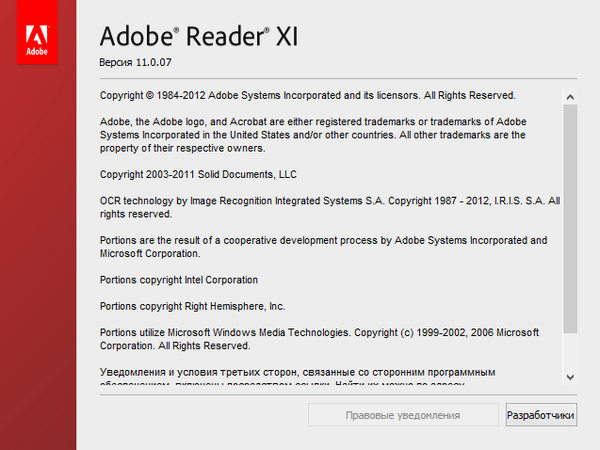The height and width of the screenshot is (450, 600).
Task: Click the Windows Media Technologies paragraph
Action: click(x=320, y=339)
